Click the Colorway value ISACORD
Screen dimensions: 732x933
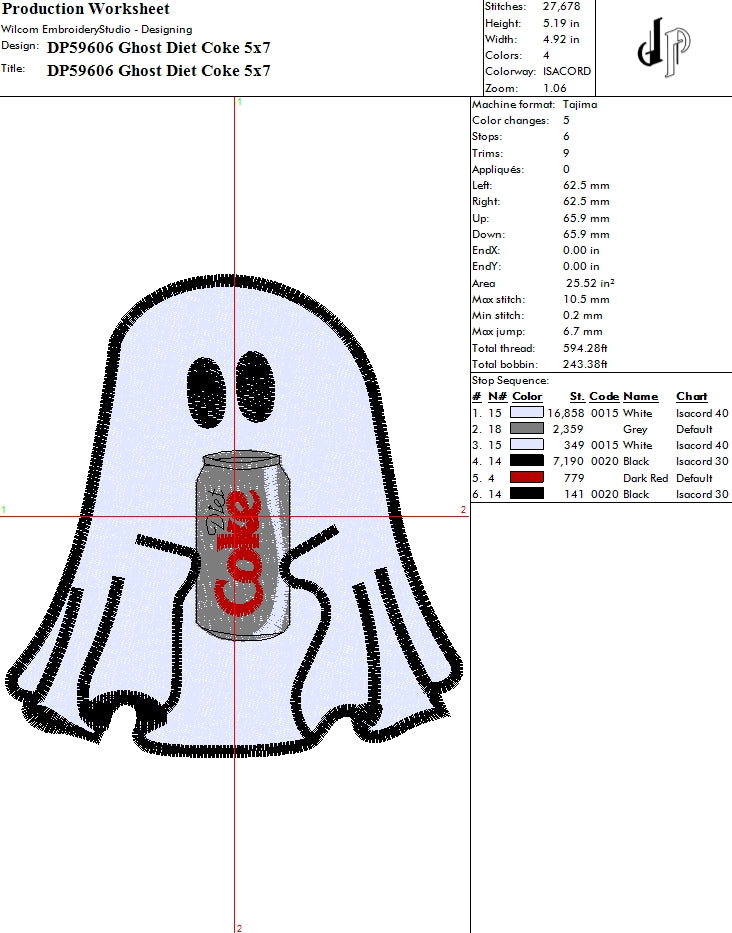point(567,71)
